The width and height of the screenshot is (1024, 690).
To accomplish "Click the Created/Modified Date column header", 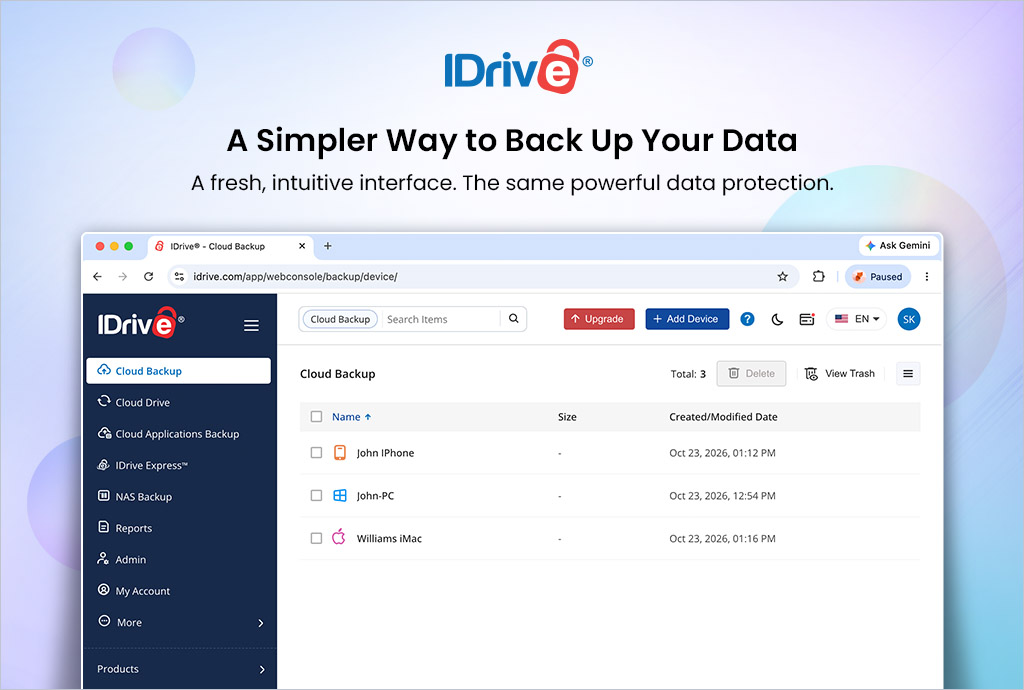I will click(x=723, y=416).
